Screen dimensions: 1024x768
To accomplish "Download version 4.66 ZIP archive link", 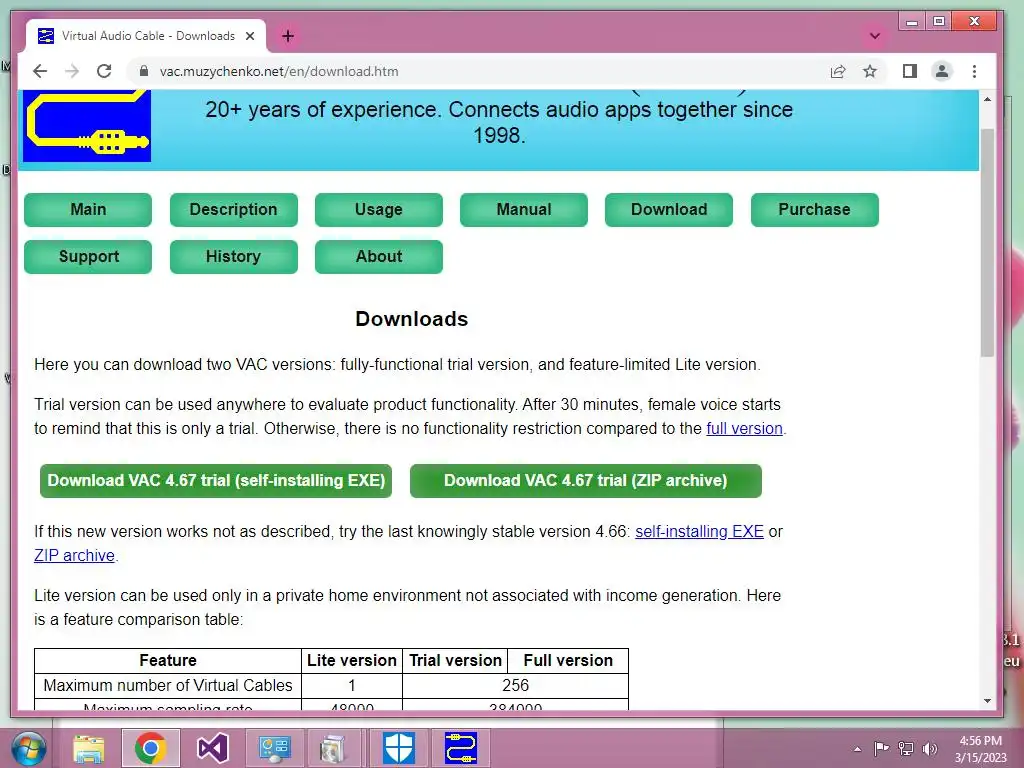I will (74, 556).
